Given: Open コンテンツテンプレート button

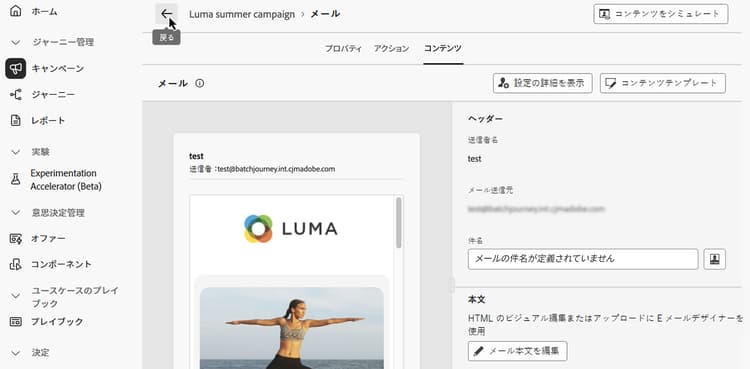Looking at the screenshot, I should [x=663, y=83].
